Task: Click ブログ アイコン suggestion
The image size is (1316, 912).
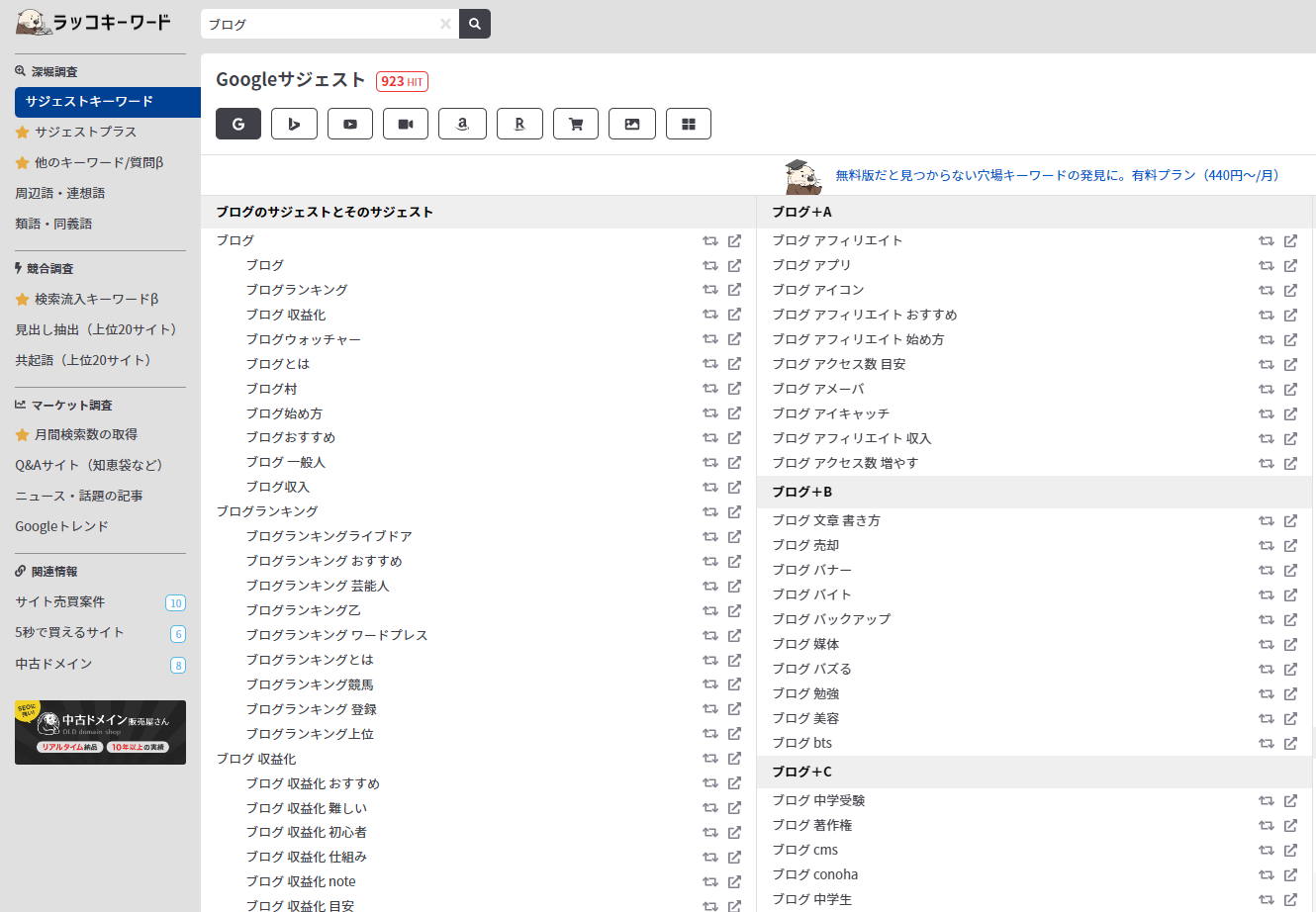Action: 818,290
